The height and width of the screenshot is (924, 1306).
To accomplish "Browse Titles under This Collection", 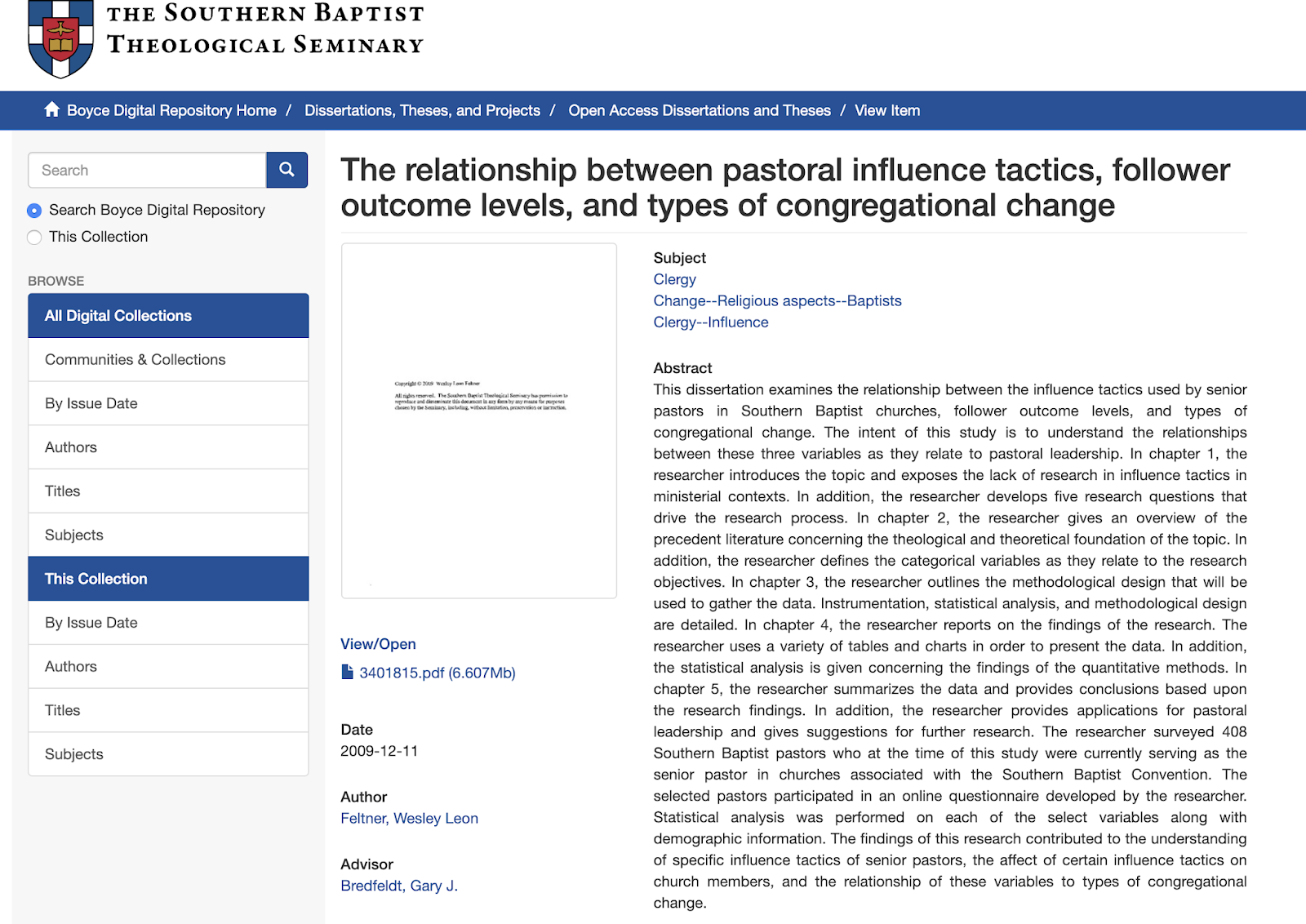I will click(168, 710).
